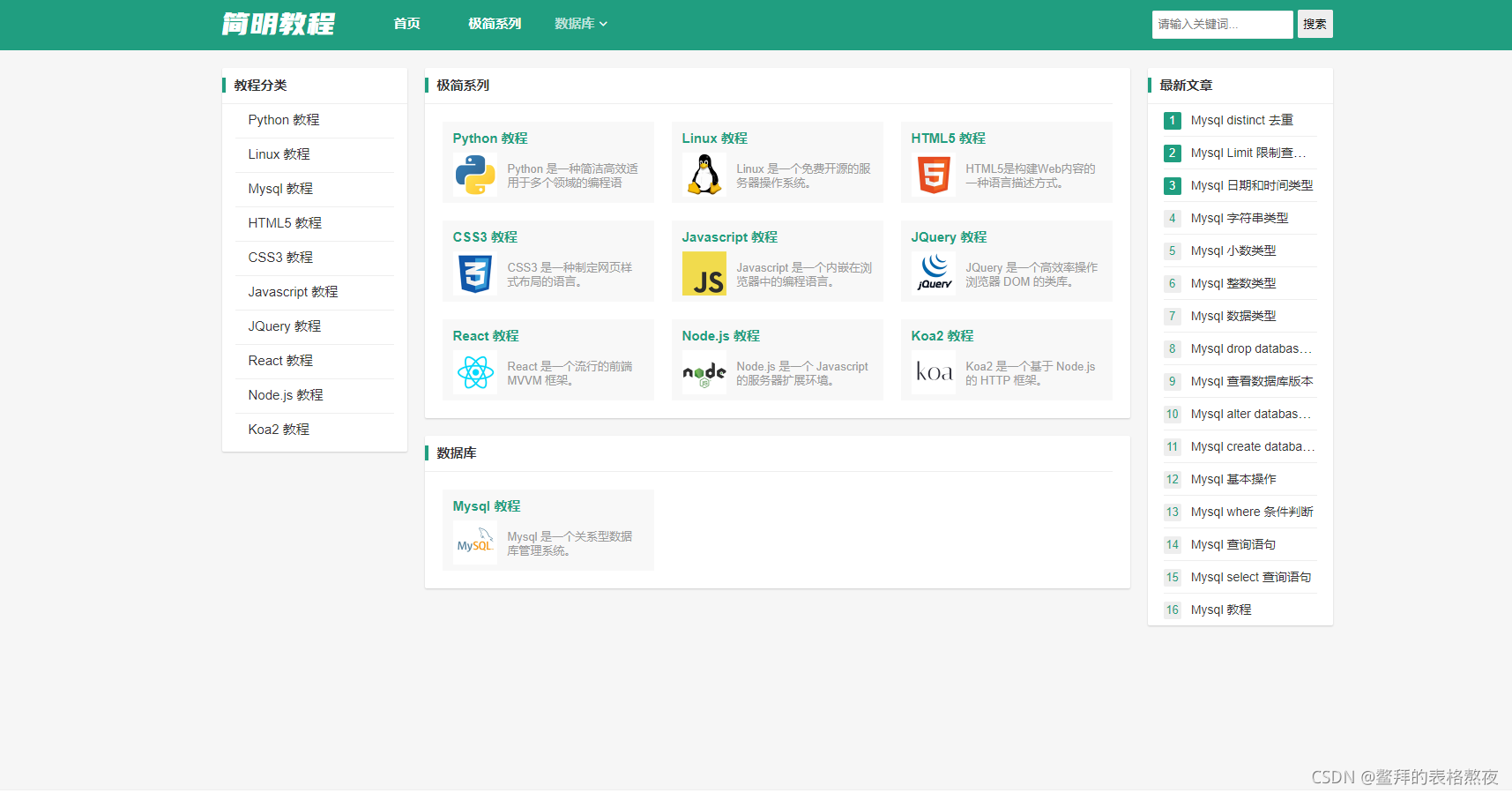
Task: Open article Mysql create databa…
Action: 1252,446
